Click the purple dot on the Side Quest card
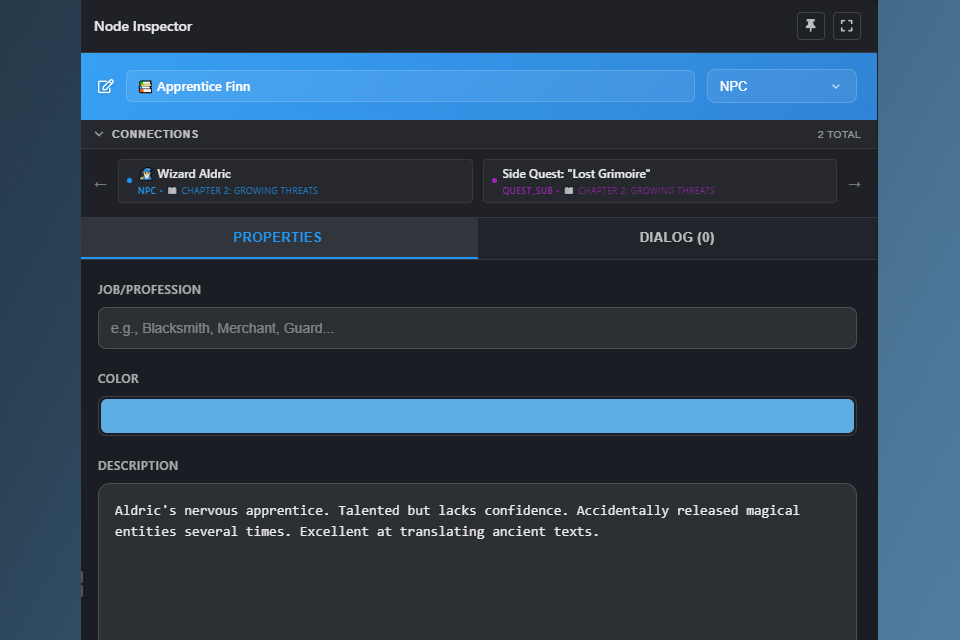The height and width of the screenshot is (640, 960). [494, 180]
